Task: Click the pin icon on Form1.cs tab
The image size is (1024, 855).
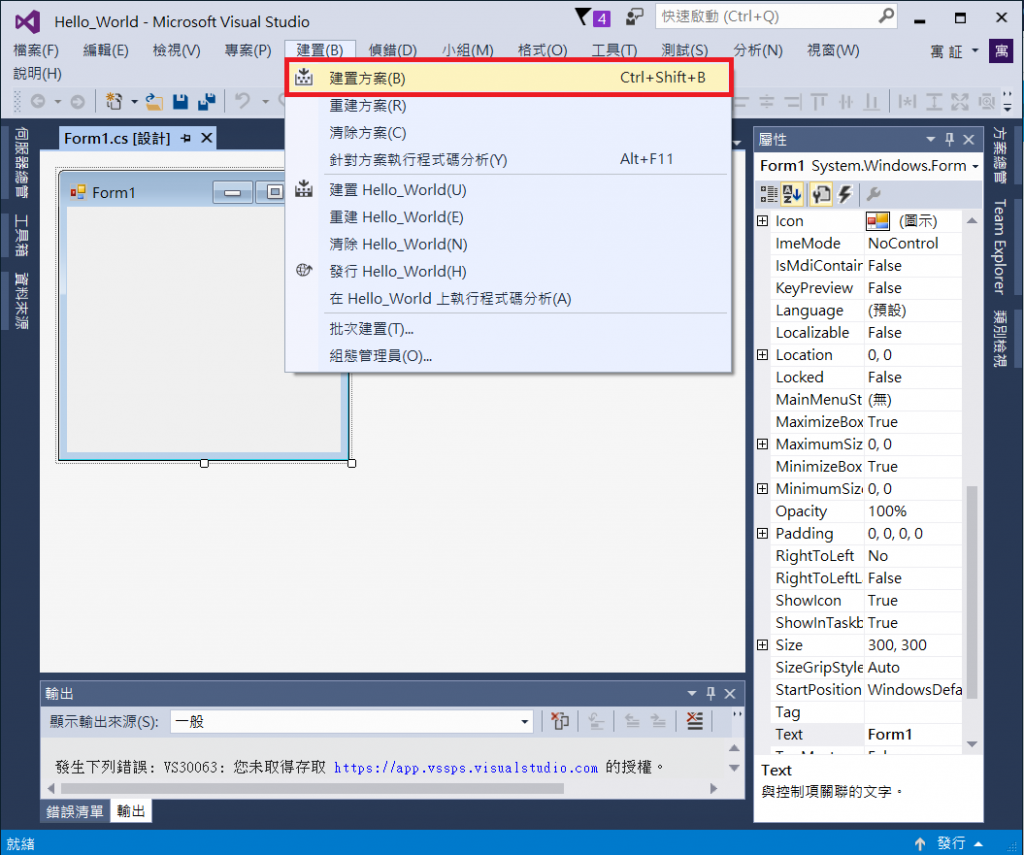Action: (x=186, y=138)
